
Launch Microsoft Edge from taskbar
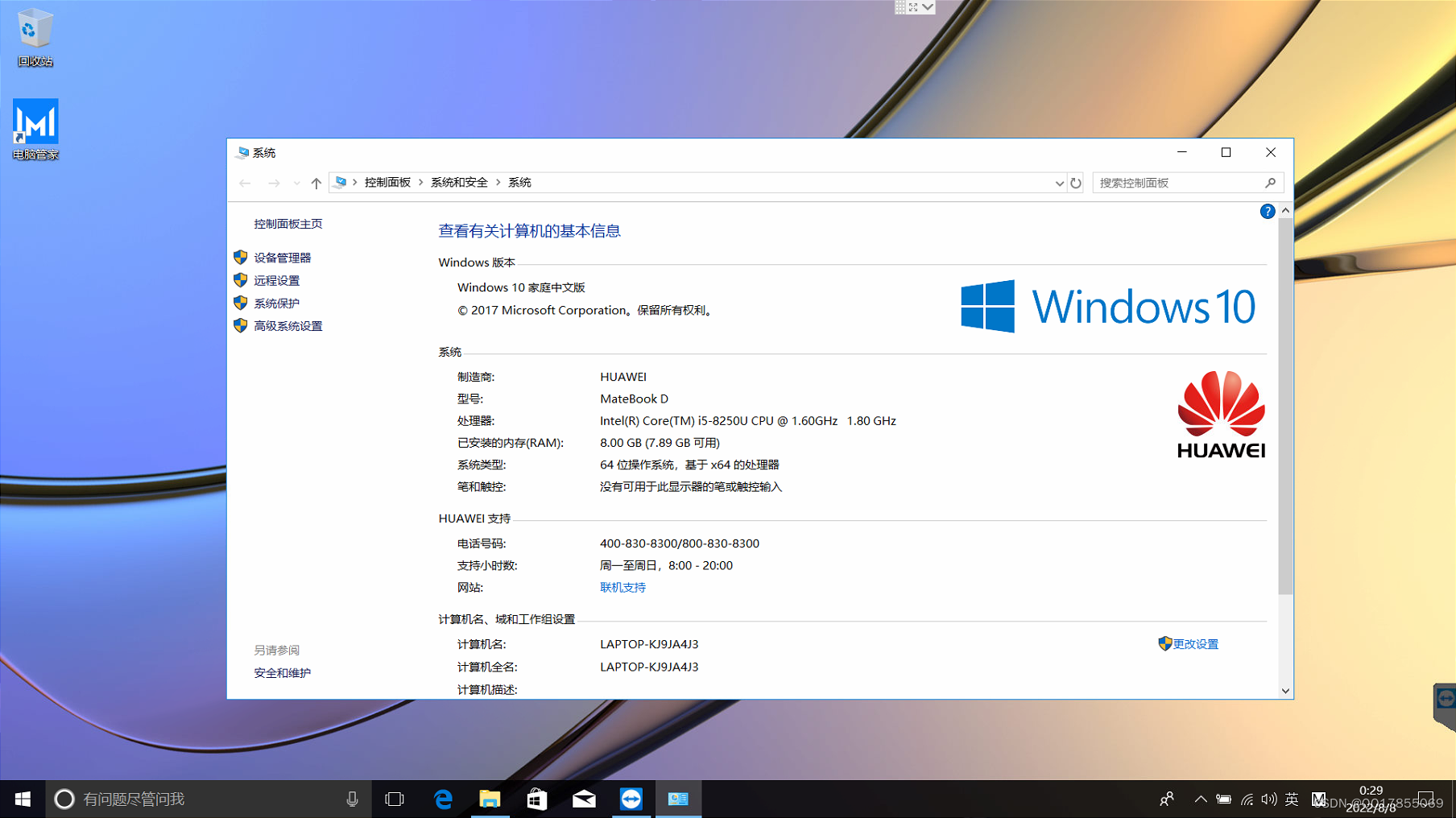pos(442,799)
